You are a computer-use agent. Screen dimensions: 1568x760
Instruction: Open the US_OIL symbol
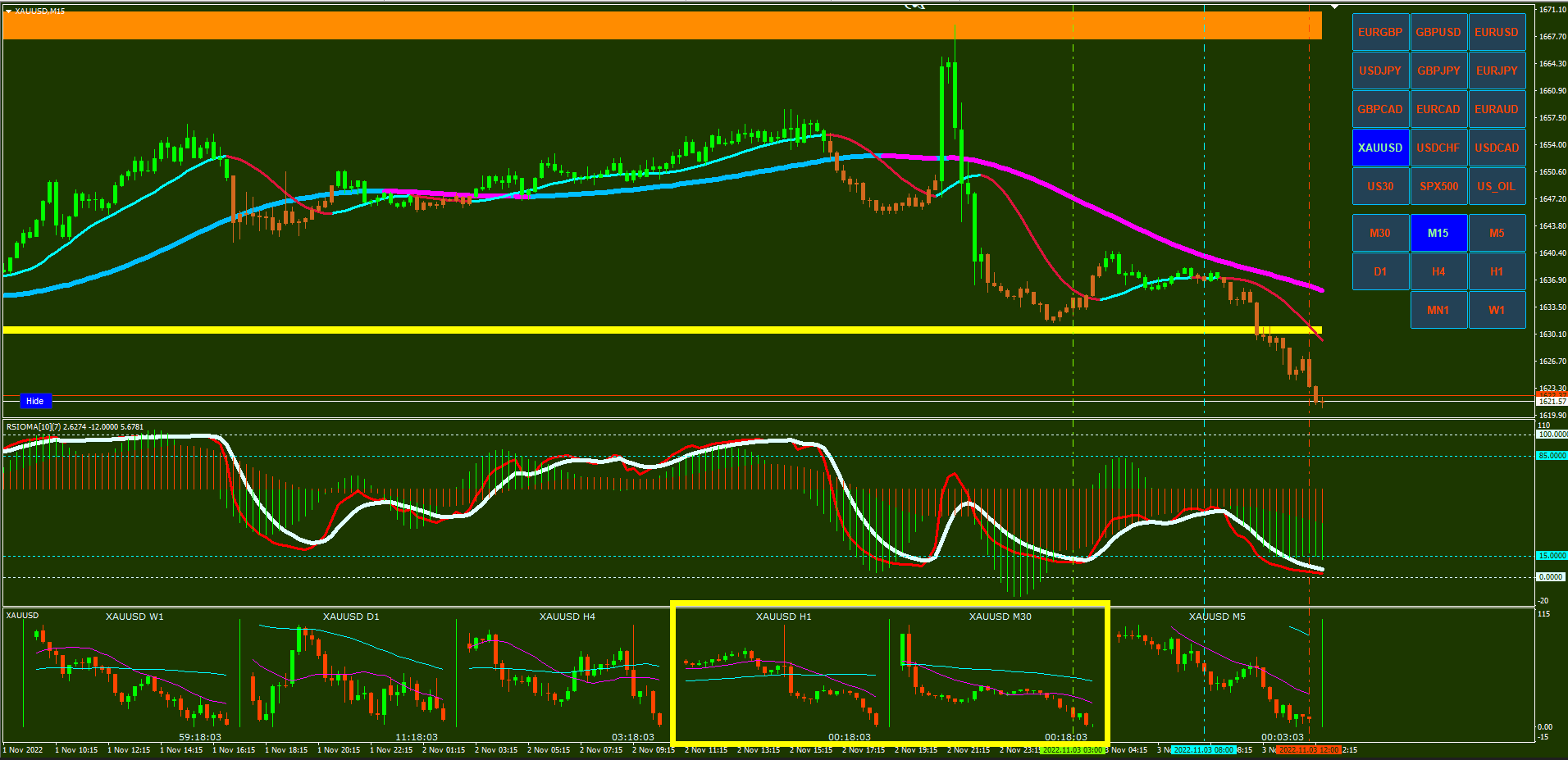point(1497,186)
